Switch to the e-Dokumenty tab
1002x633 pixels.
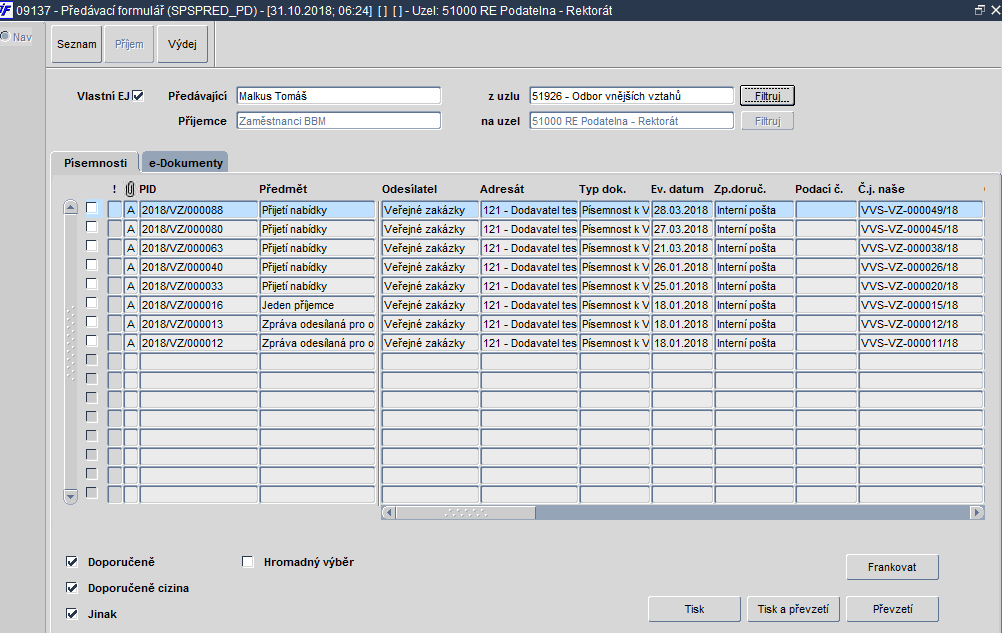tap(185, 163)
